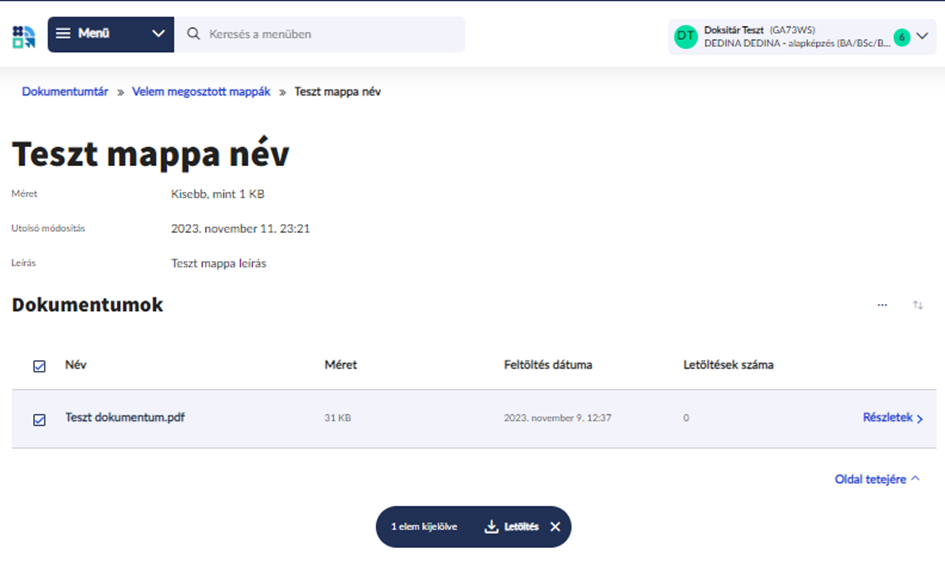Expand the Menü dropdown chevron
The width and height of the screenshot is (945, 574).
pos(158,34)
